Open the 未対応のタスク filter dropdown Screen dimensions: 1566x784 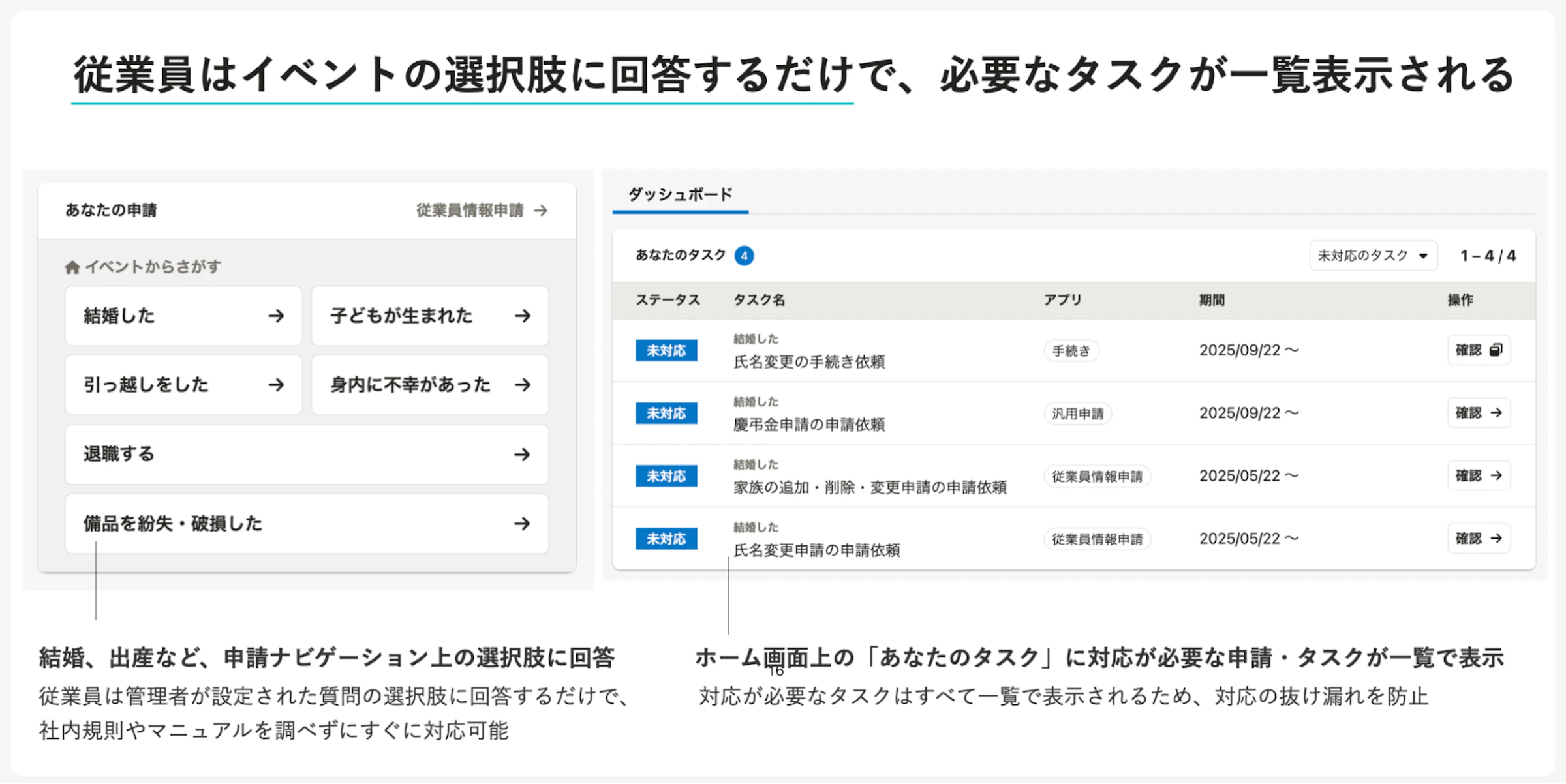pos(1373,255)
